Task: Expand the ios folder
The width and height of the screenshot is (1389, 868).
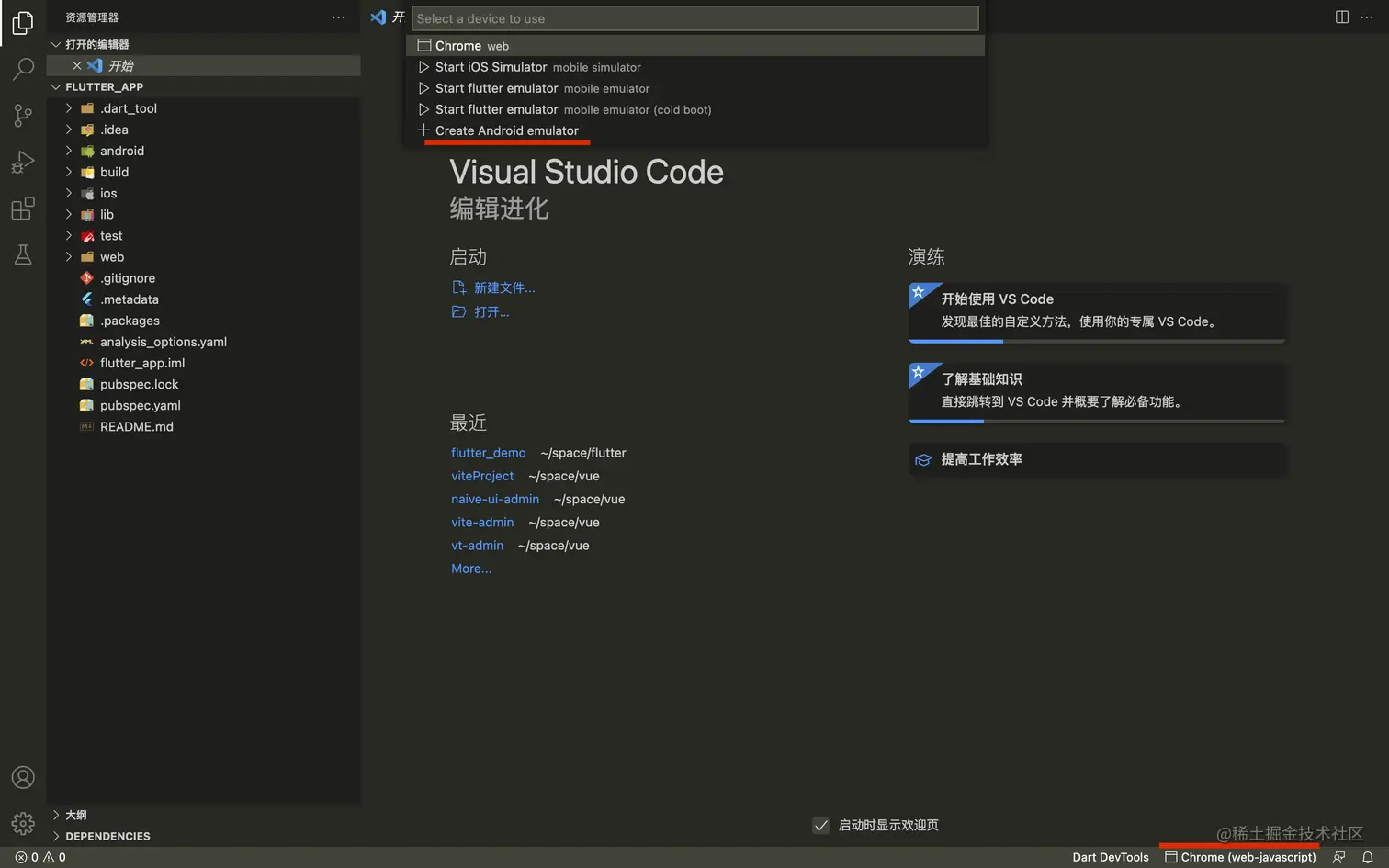Action: coord(69,193)
